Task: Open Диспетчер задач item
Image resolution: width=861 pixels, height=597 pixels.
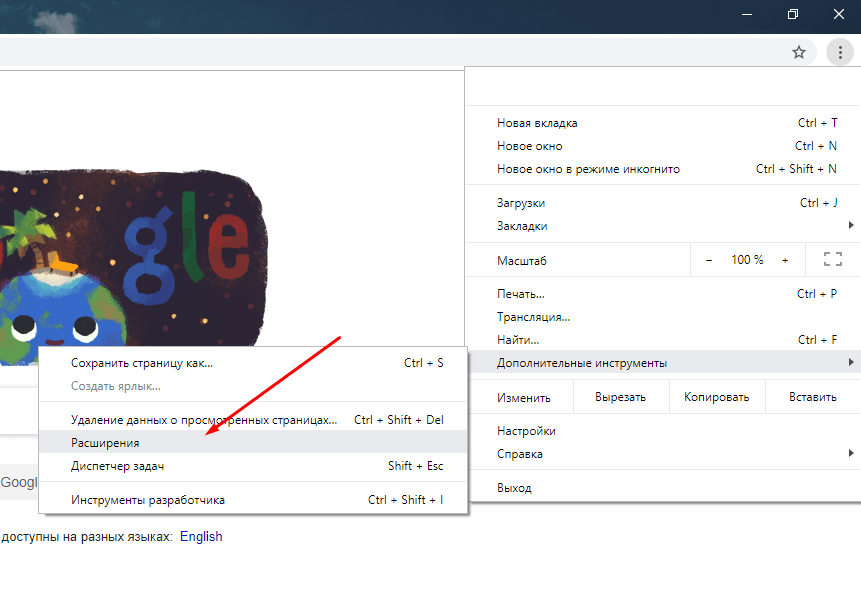Action: point(253,466)
